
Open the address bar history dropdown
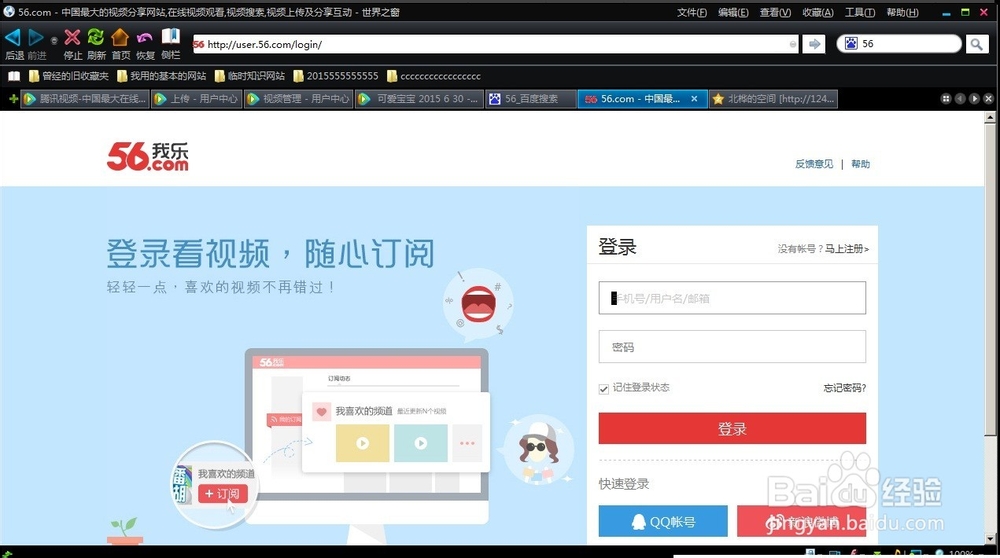(x=793, y=44)
